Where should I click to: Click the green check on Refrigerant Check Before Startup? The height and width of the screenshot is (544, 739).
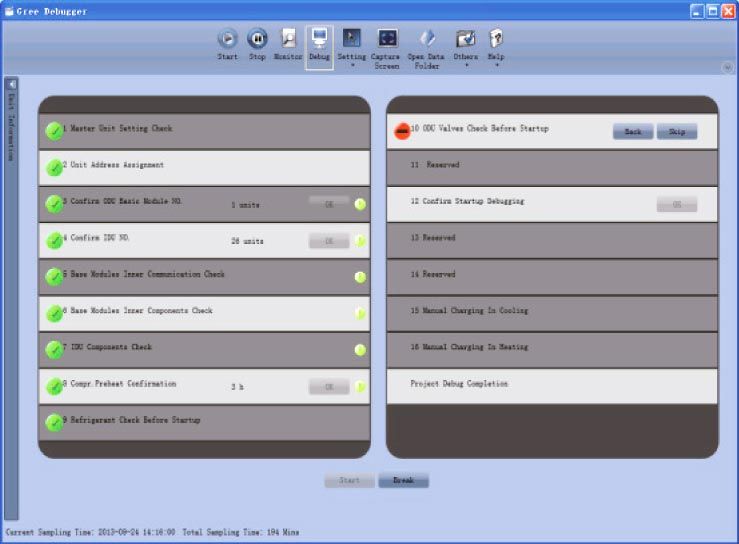54,422
